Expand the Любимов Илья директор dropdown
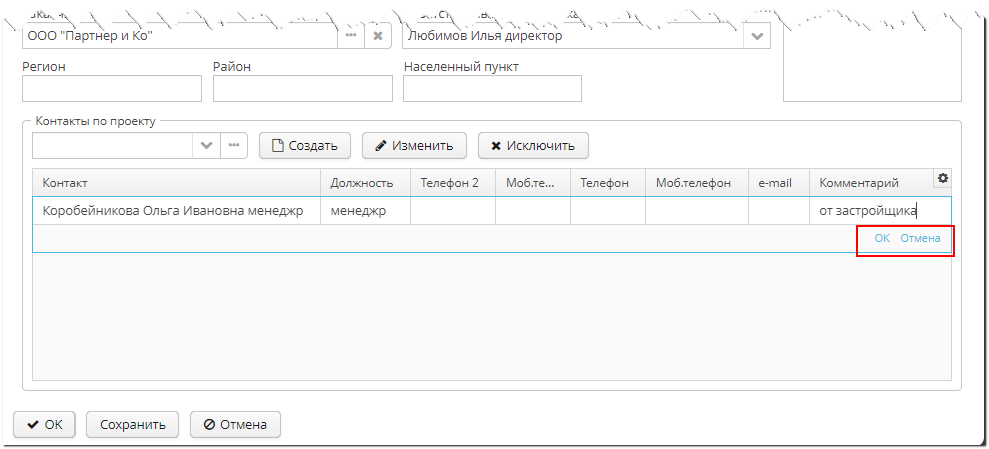Viewport: 989px width, 449px height. pyautogui.click(x=756, y=36)
